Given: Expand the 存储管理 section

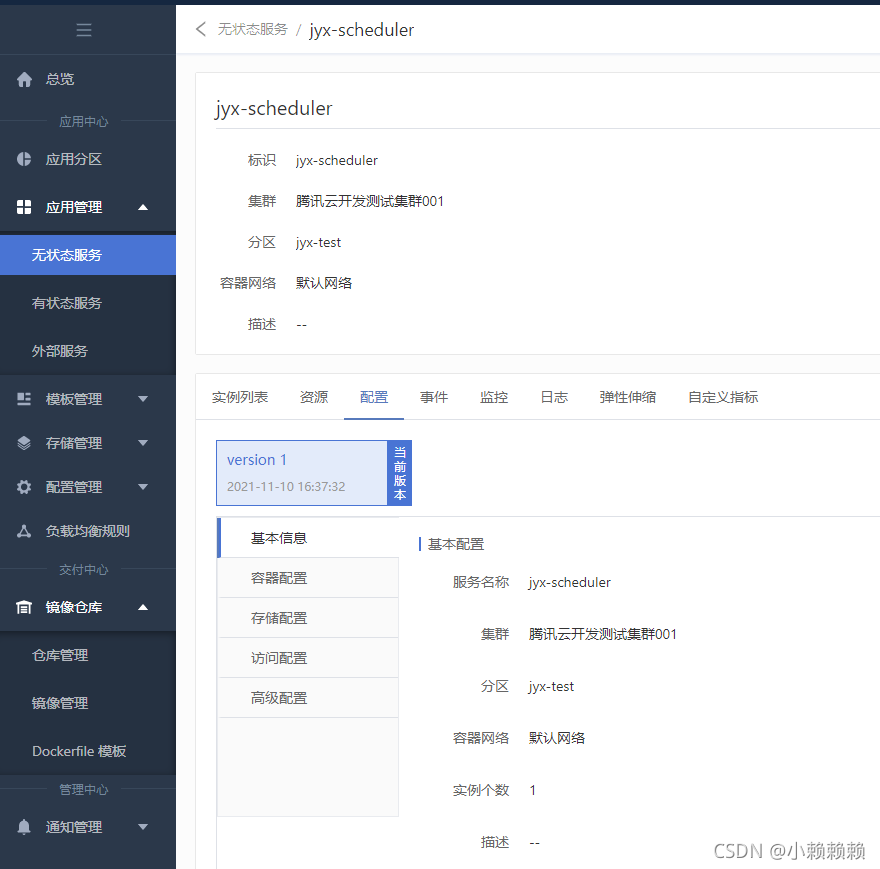Looking at the screenshot, I should 143,443.
